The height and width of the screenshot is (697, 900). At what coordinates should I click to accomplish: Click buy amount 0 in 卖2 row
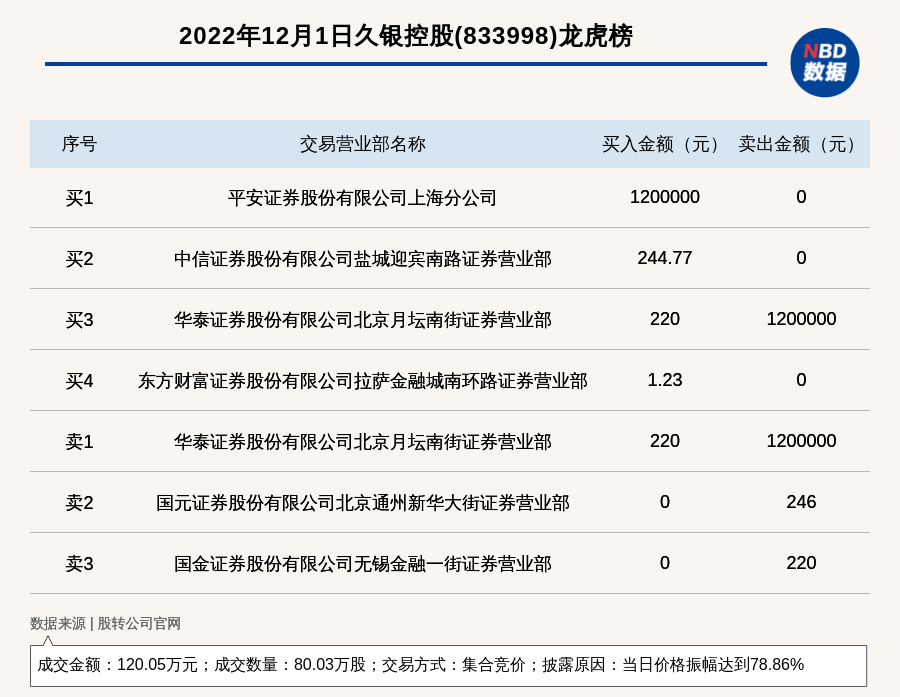665,501
